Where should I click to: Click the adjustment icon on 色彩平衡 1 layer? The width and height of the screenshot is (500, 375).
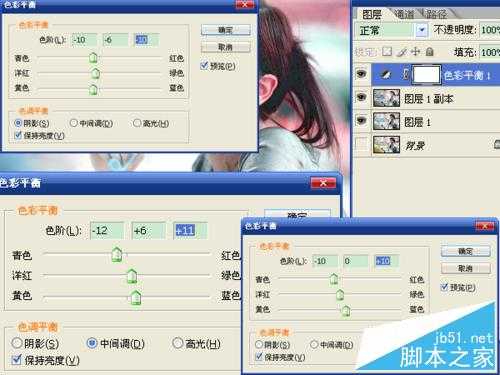pos(386,75)
